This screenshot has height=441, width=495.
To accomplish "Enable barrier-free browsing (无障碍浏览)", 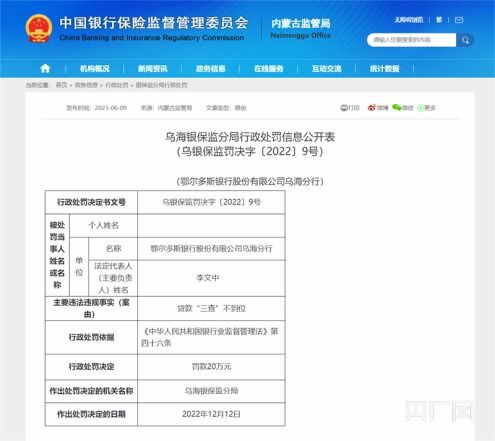I will (408, 20).
